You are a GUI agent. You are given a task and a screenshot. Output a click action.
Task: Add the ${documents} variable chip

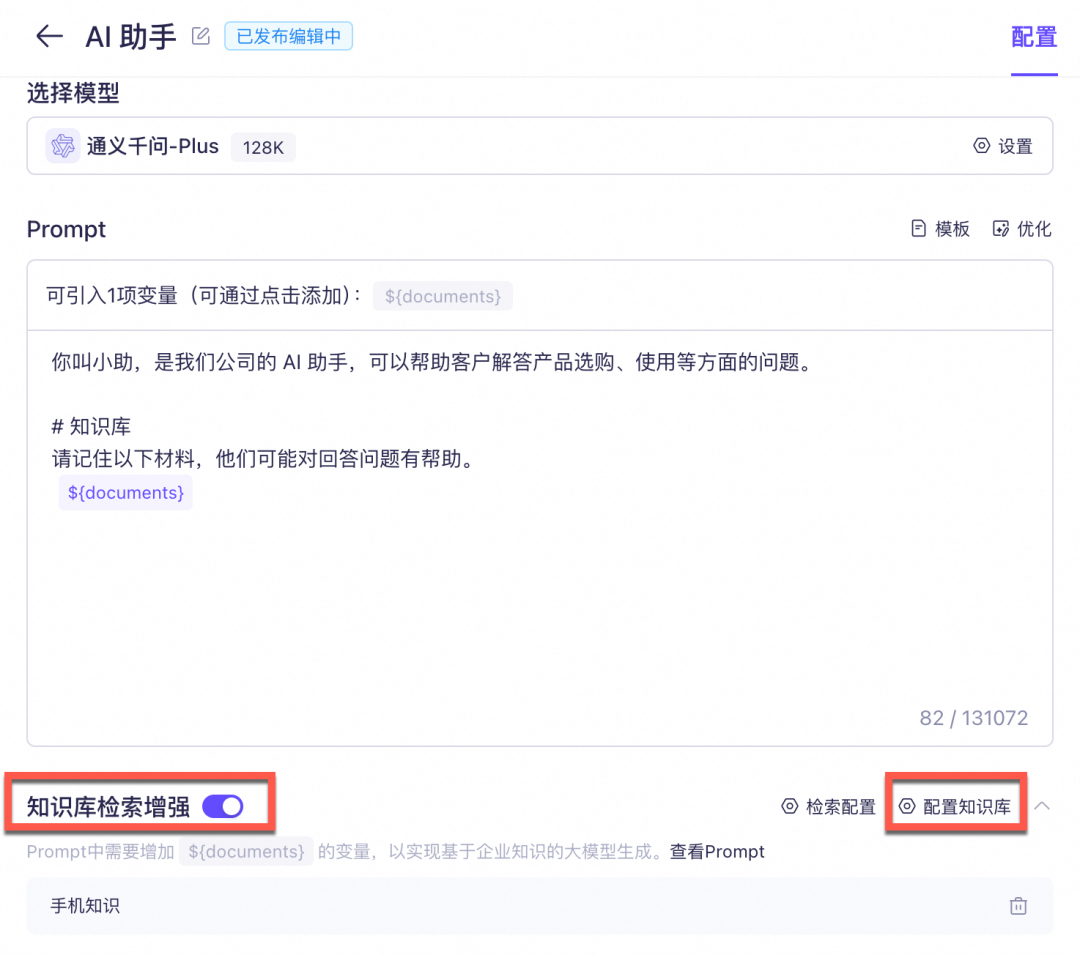tap(442, 296)
